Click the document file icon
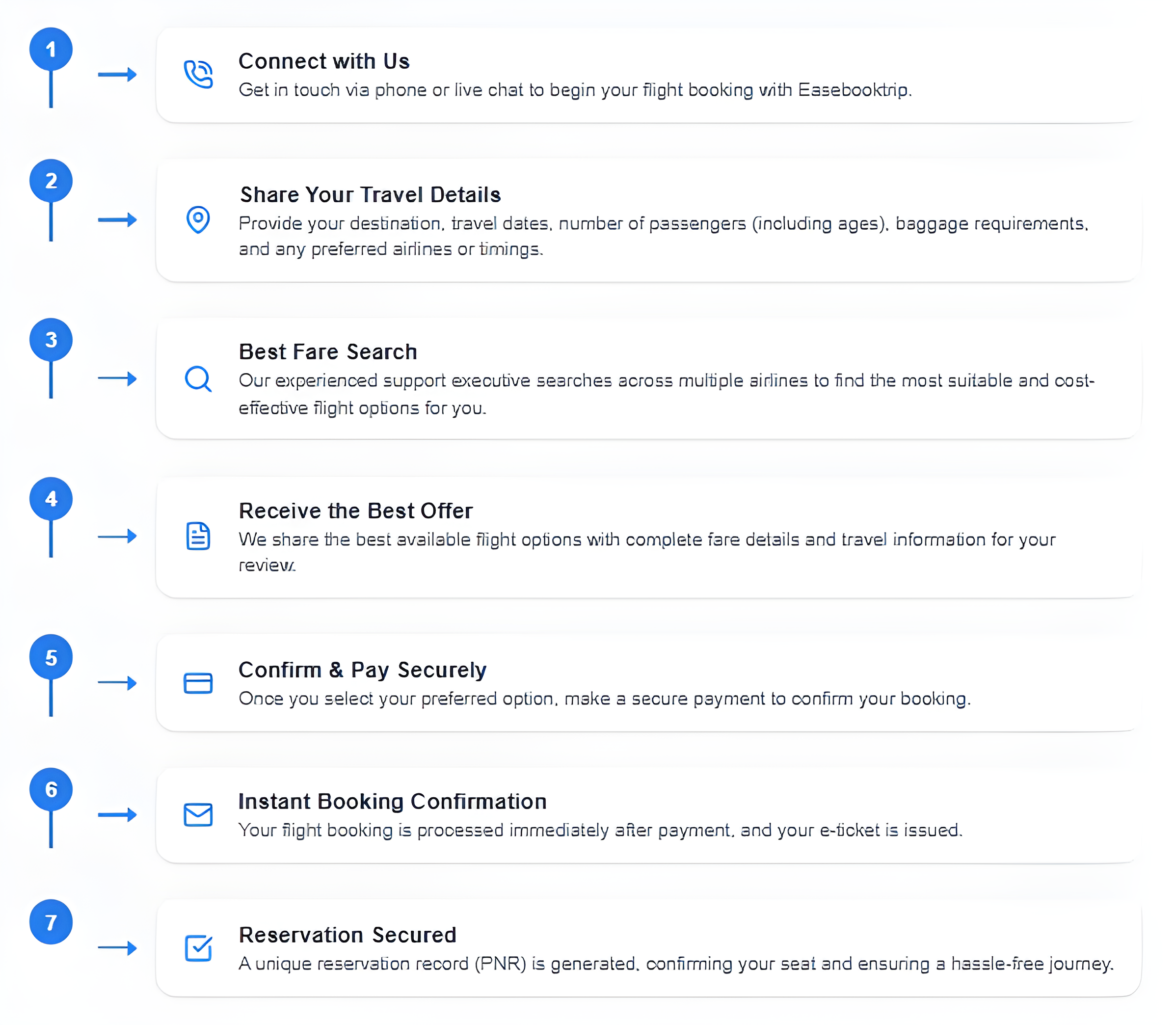Screen dimensions: 1176x1025 tap(198, 536)
